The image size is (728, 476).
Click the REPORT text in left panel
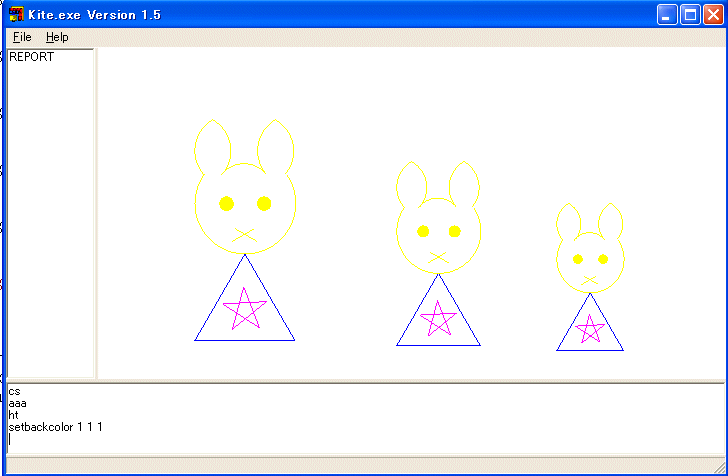tap(32, 57)
